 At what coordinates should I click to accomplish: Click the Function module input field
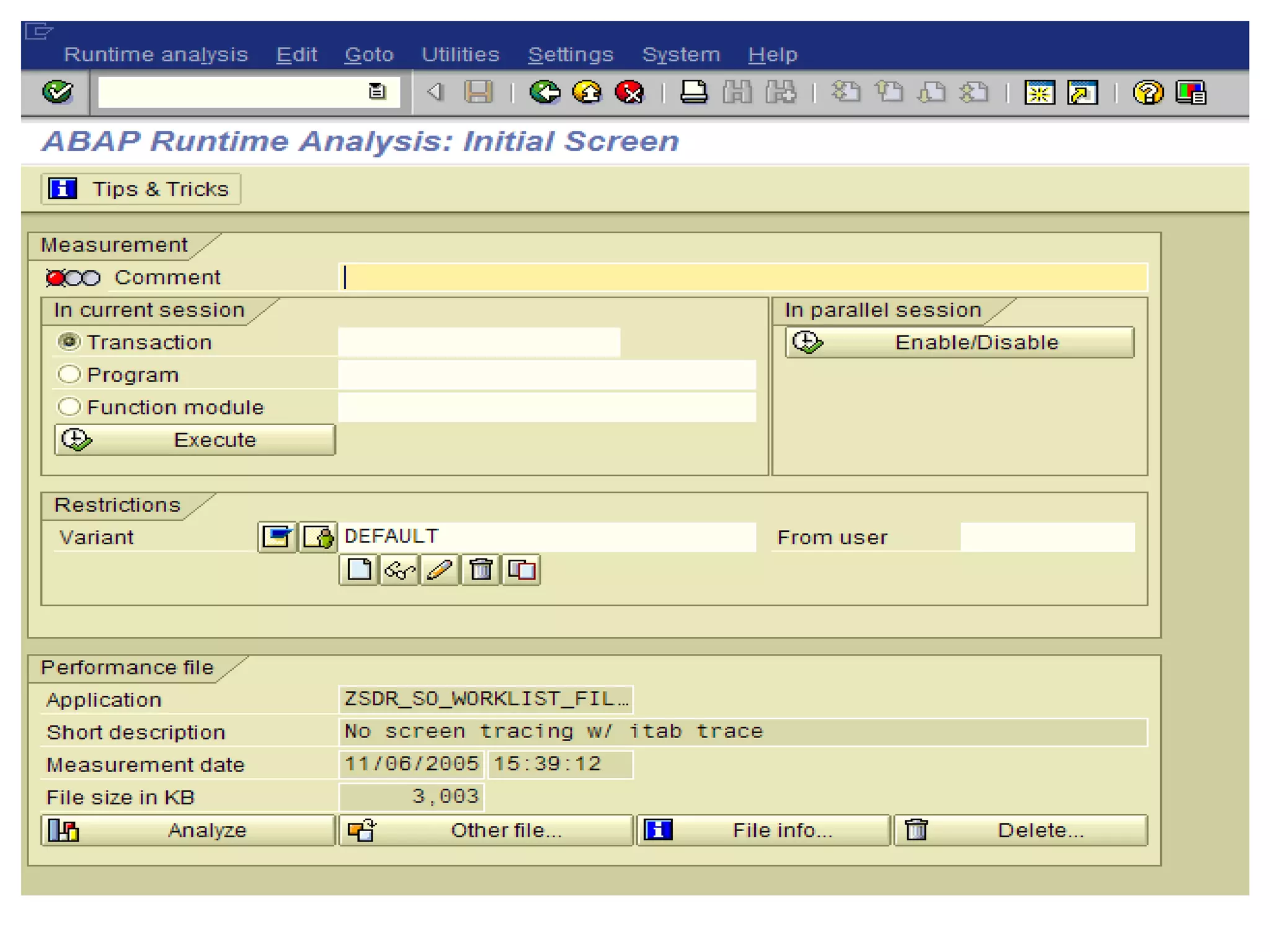click(547, 407)
